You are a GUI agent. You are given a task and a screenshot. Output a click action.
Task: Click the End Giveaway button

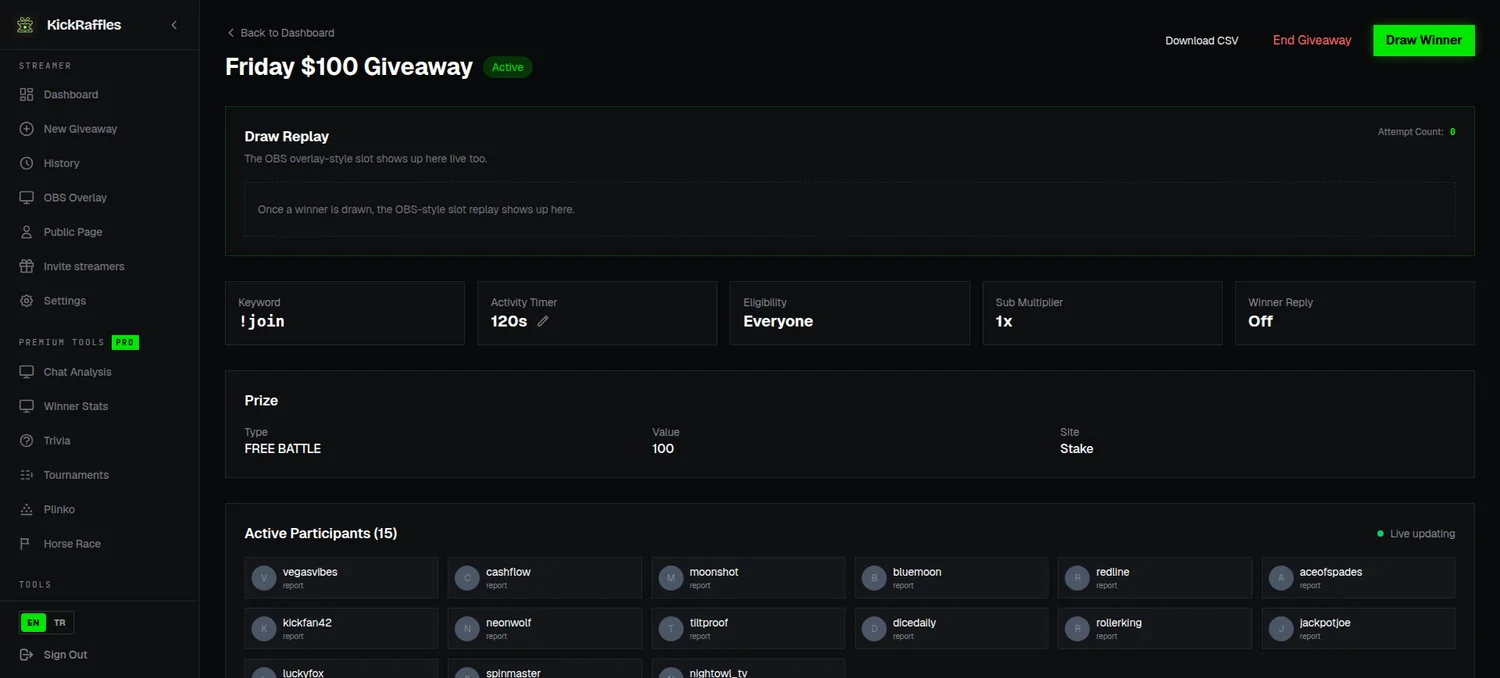click(x=1312, y=41)
